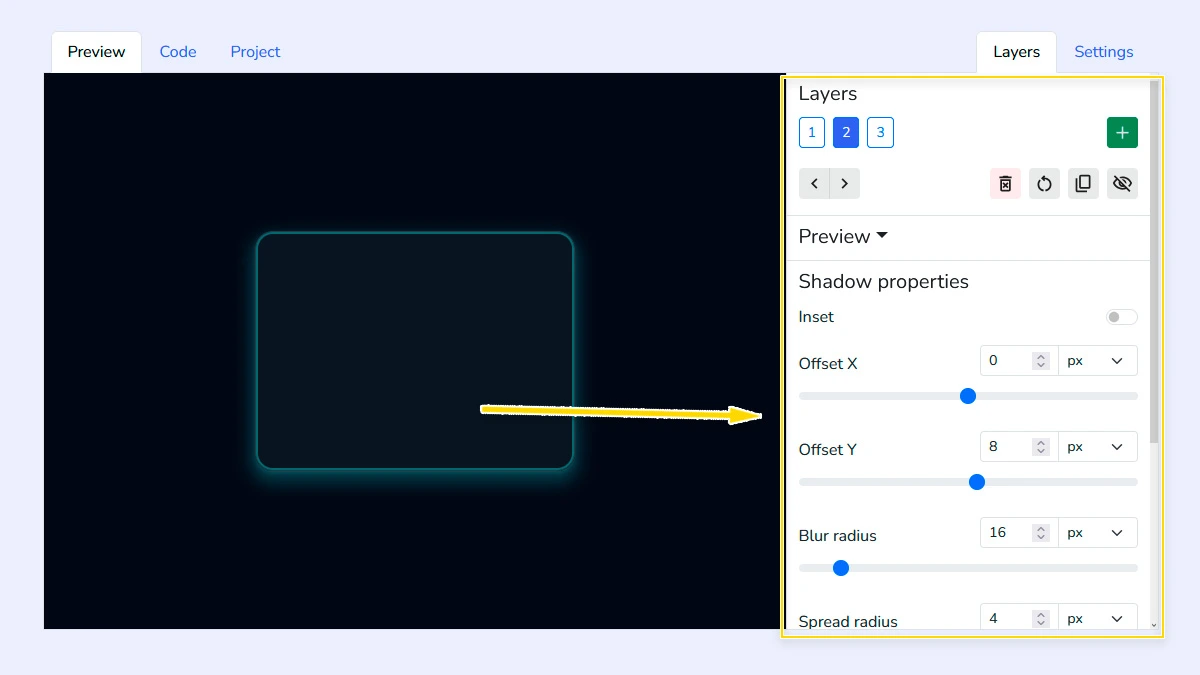Open the Offset X unit dropdown
1200x675 pixels.
pos(1097,360)
